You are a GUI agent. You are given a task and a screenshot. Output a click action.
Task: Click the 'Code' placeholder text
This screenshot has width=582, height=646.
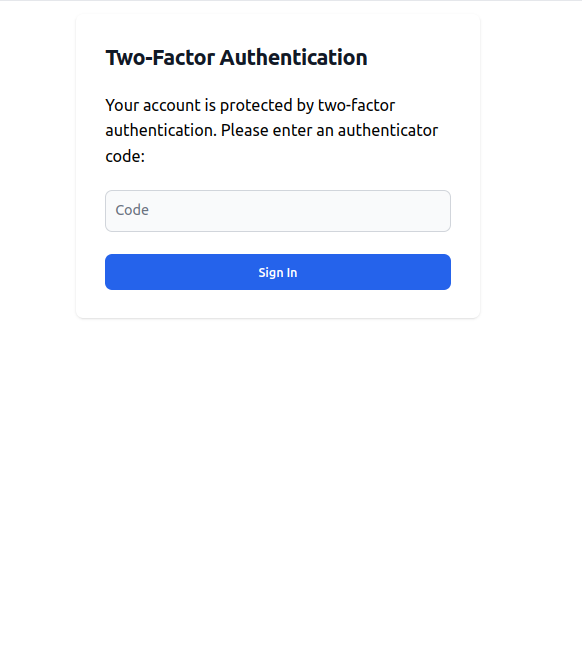click(x=132, y=210)
